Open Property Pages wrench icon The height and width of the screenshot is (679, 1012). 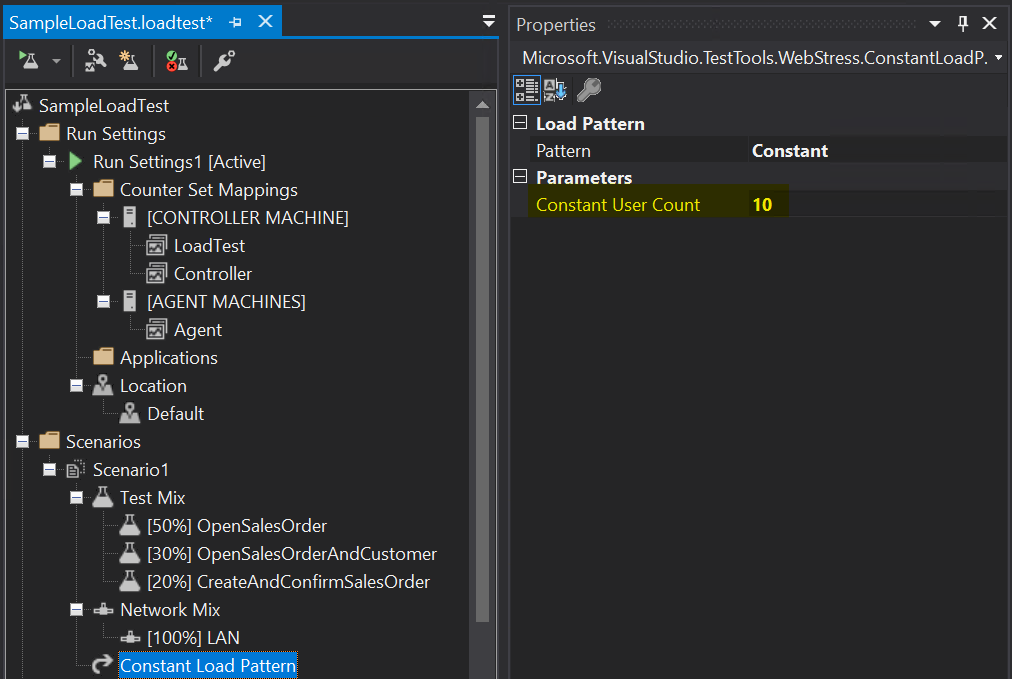[x=588, y=90]
